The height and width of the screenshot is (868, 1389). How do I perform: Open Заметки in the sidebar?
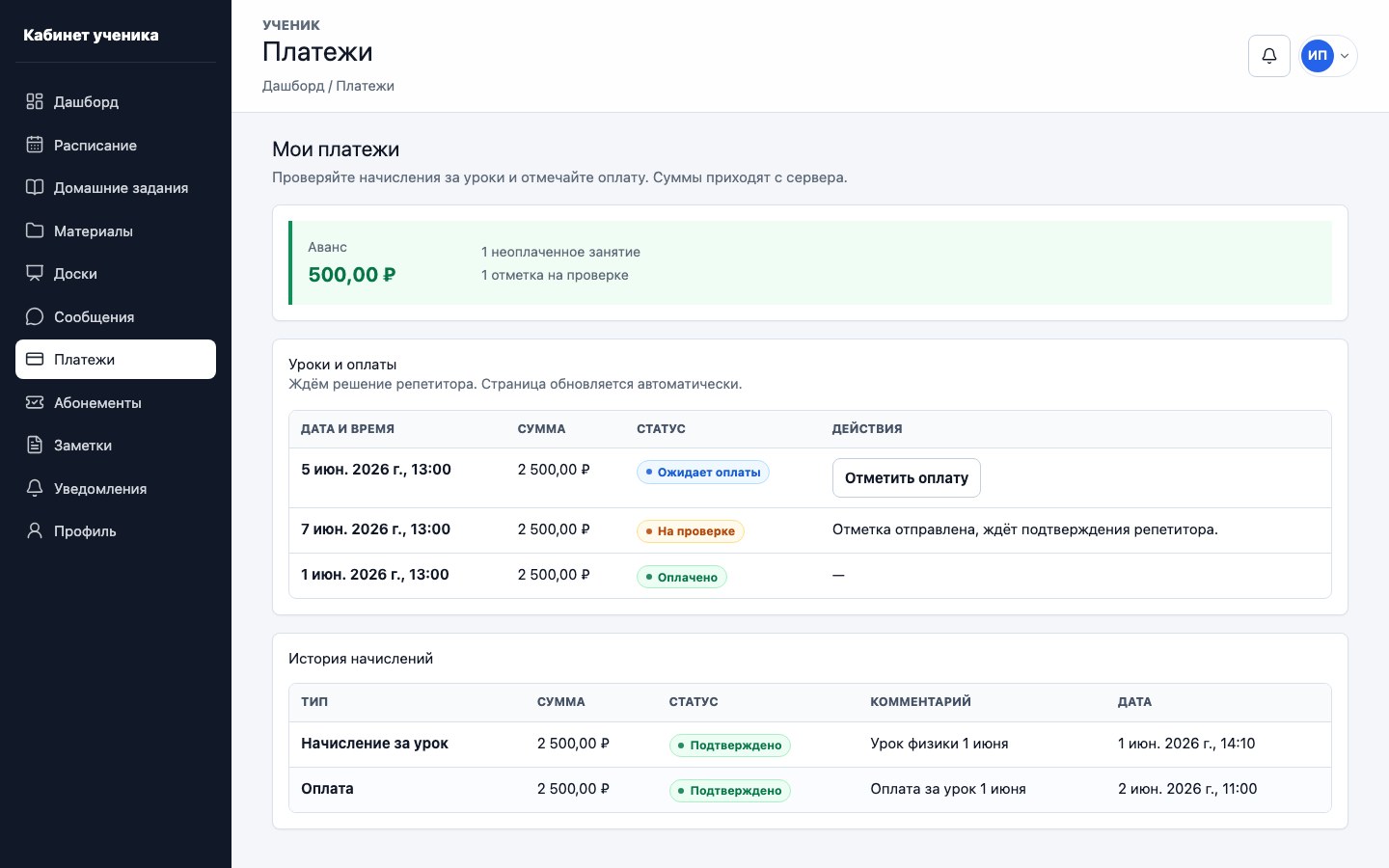(x=116, y=445)
